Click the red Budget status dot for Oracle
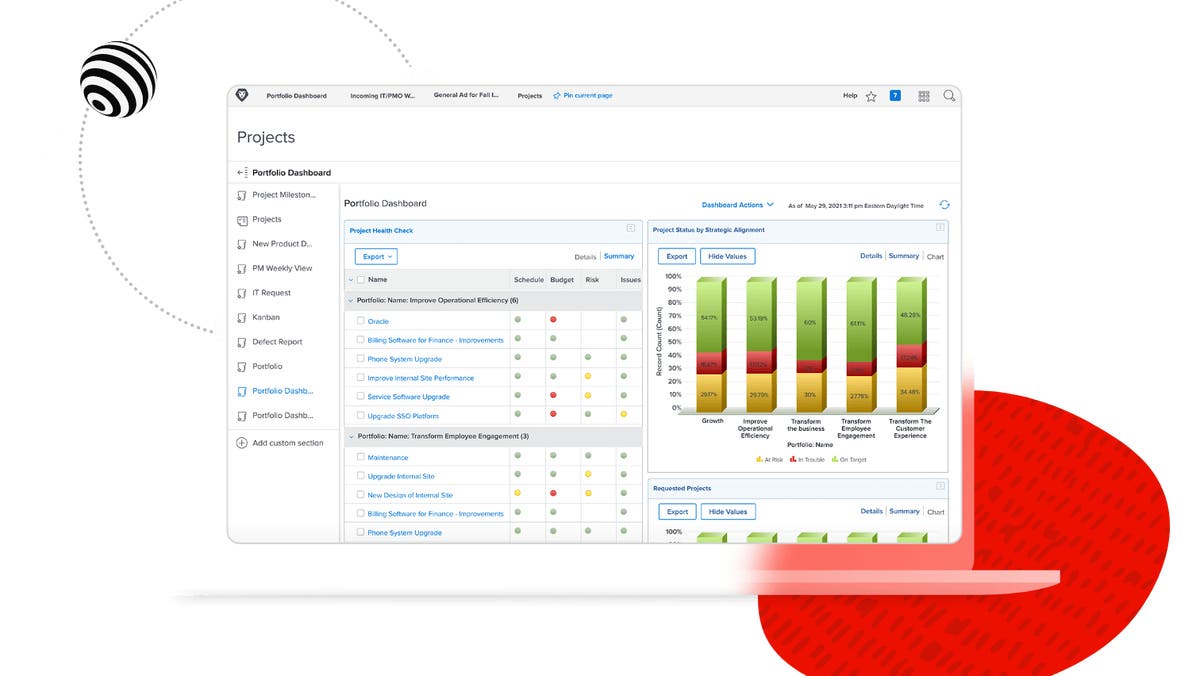The height and width of the screenshot is (676, 1200). [553, 320]
